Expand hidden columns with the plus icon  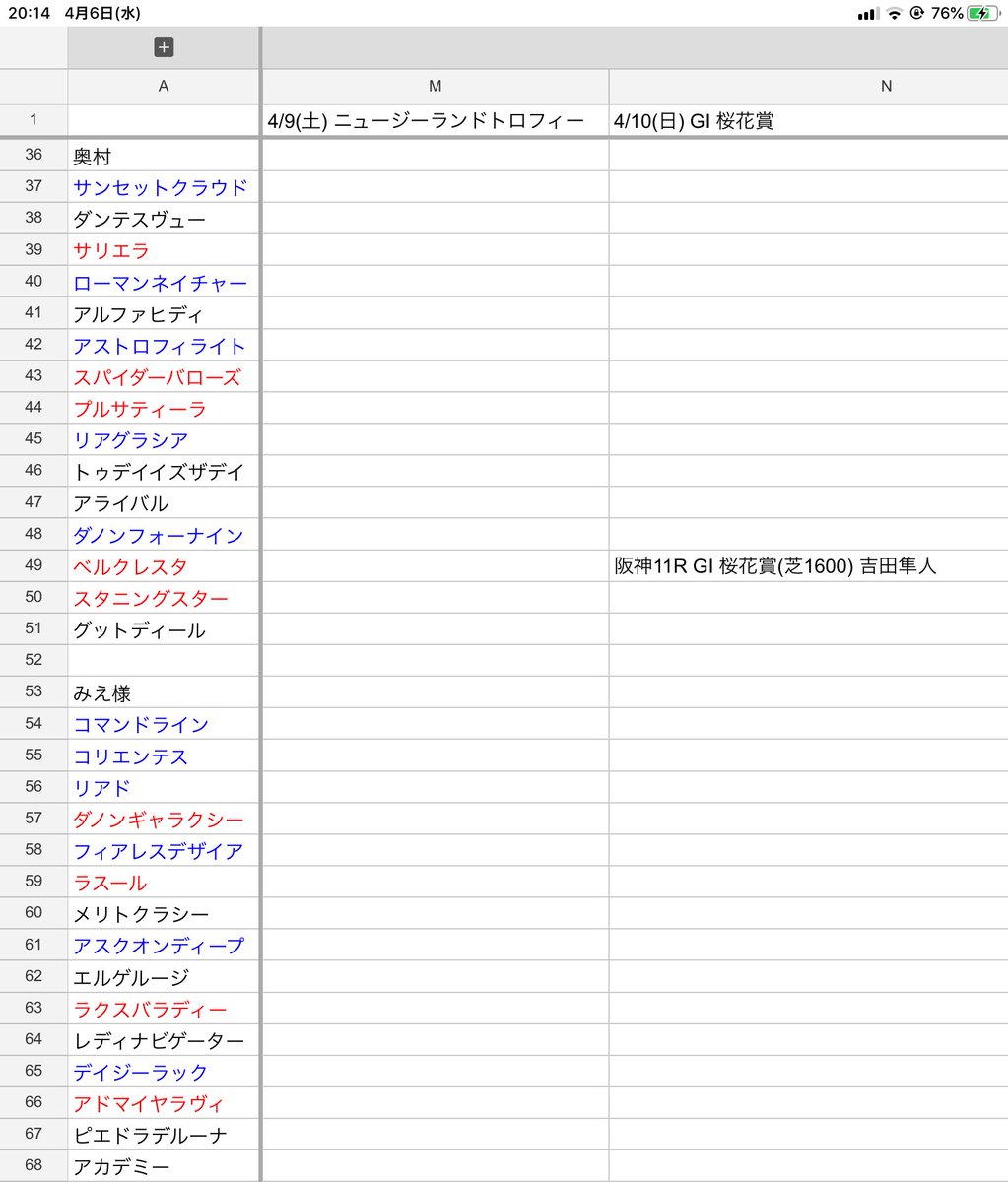[164, 47]
